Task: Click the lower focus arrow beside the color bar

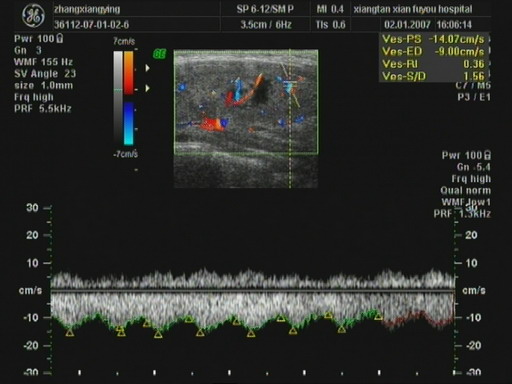Action: 147,88
